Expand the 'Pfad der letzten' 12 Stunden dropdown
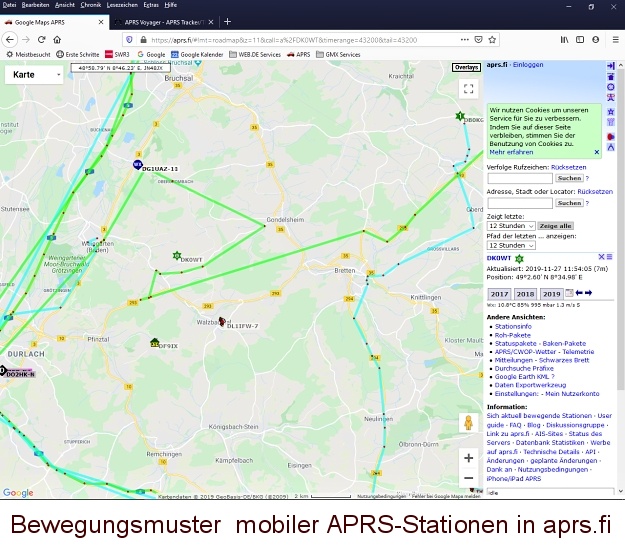 tap(511, 246)
